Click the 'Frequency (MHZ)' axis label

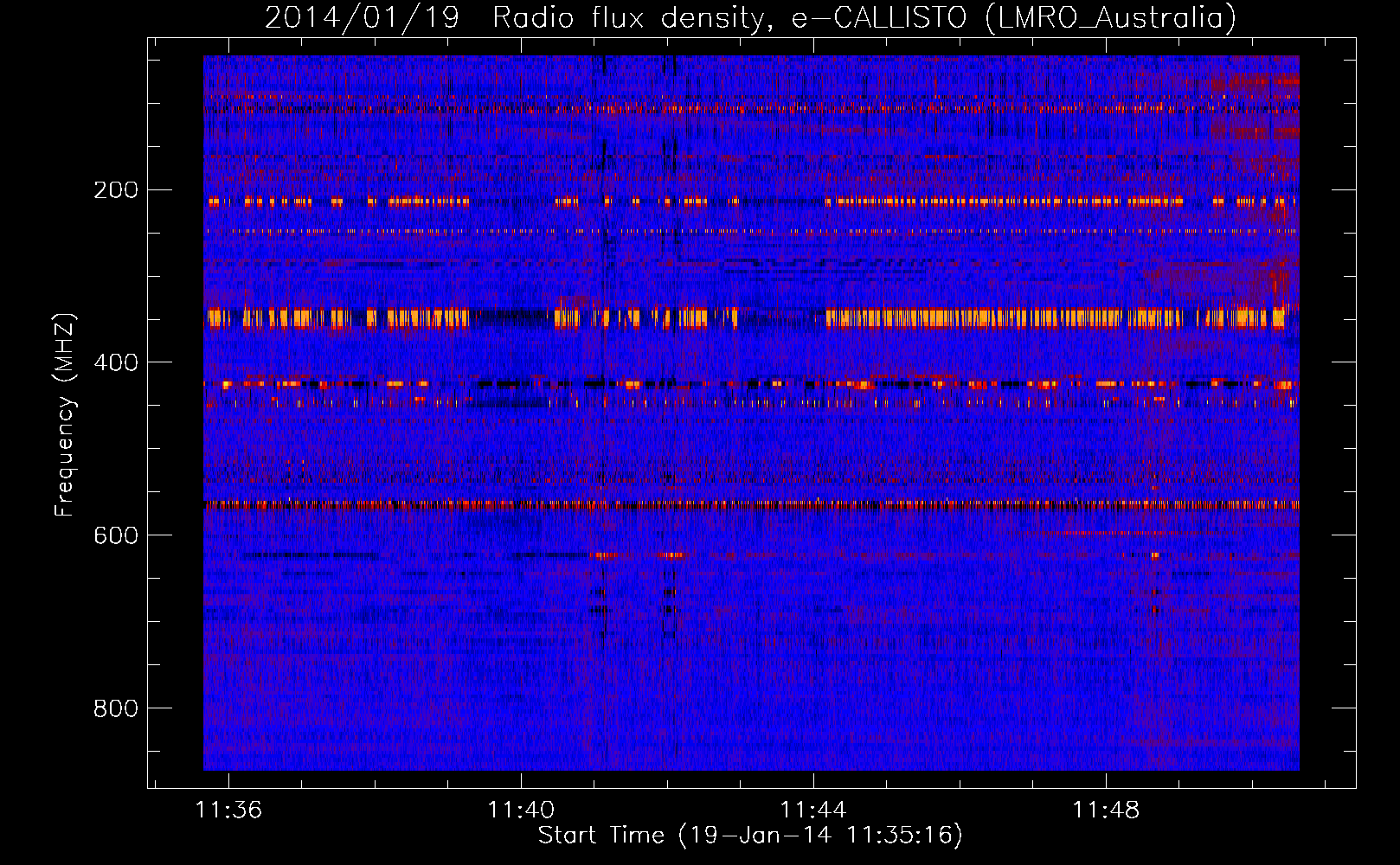(65, 414)
